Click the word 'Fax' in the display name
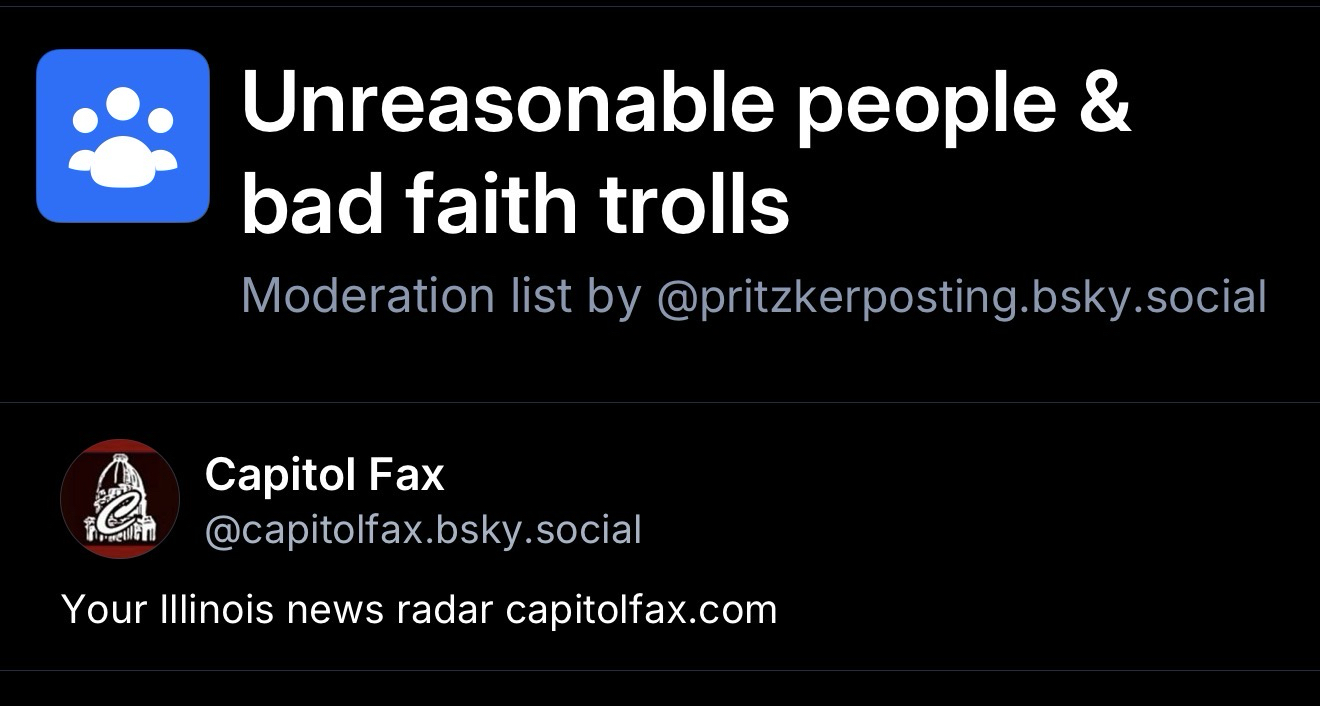The width and height of the screenshot is (1320, 706). [406, 474]
